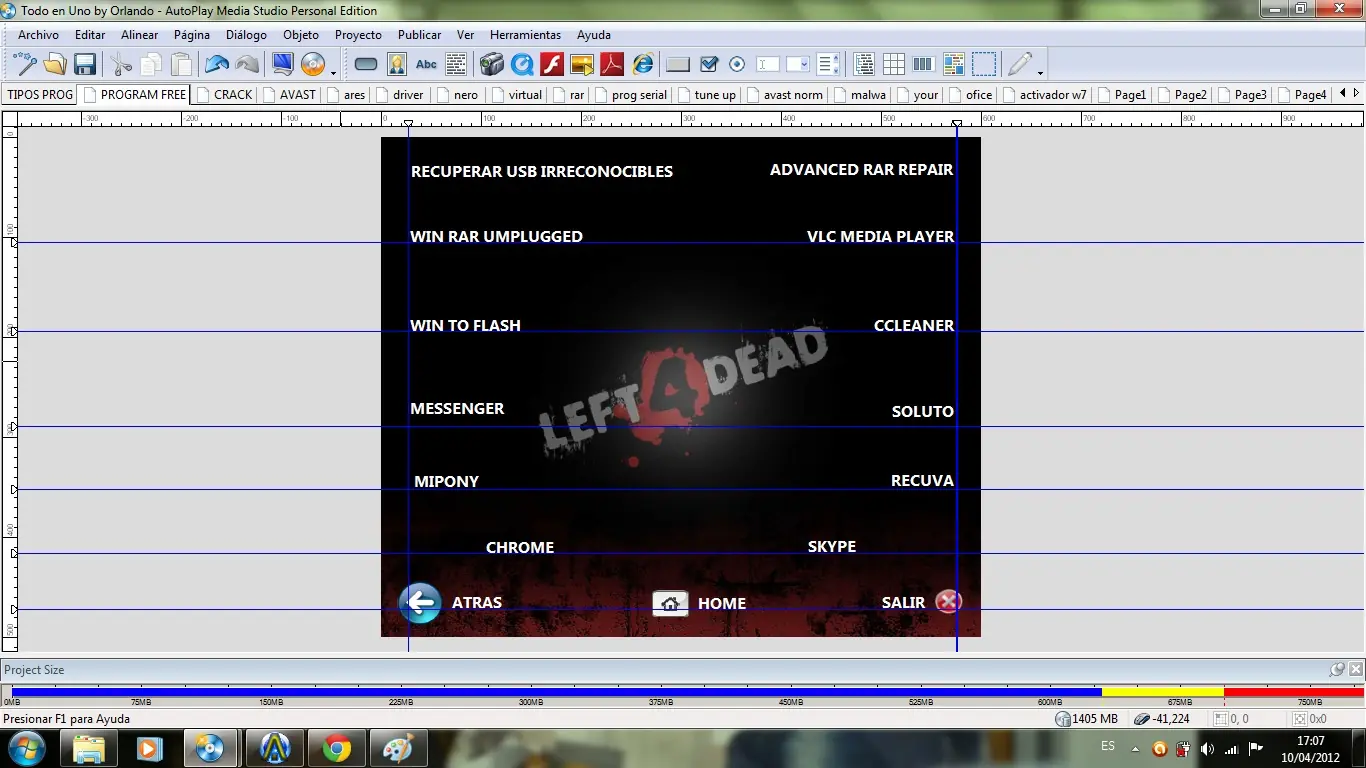Insert a new Input field object
This screenshot has width=1366, height=768.
click(x=768, y=65)
